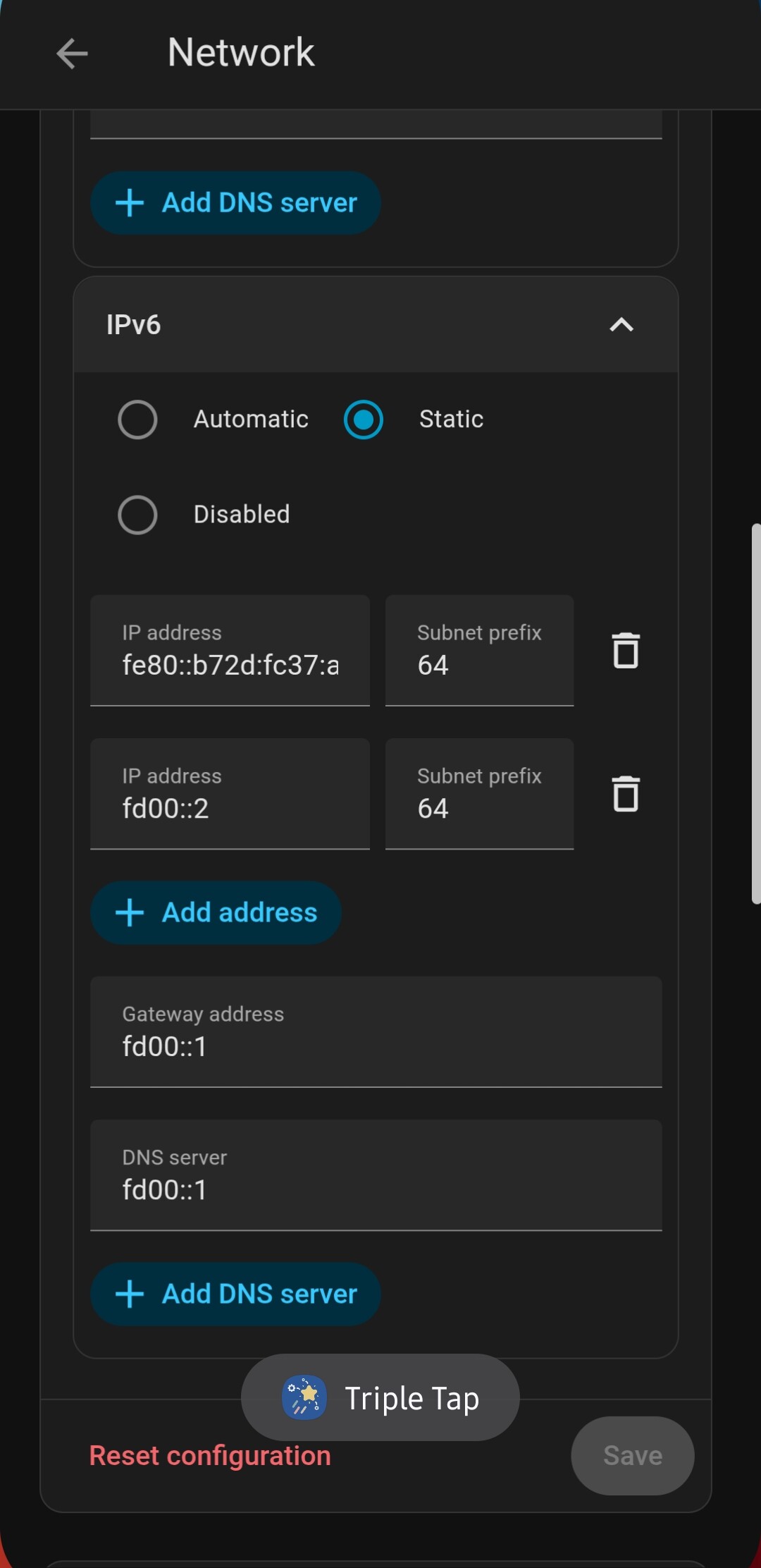This screenshot has width=761, height=1568.
Task: Change subnet prefix of fd00::2 address
Action: point(479,807)
